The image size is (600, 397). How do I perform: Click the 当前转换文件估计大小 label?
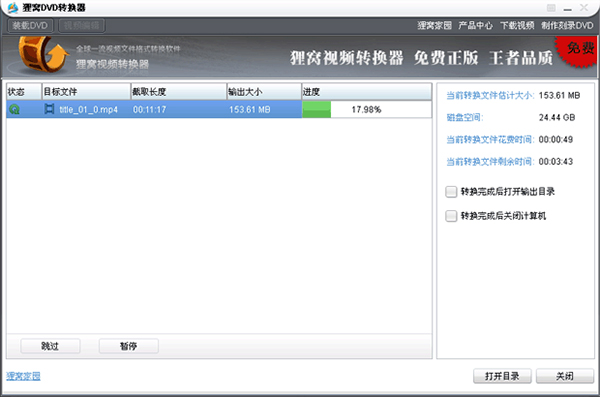[490, 95]
